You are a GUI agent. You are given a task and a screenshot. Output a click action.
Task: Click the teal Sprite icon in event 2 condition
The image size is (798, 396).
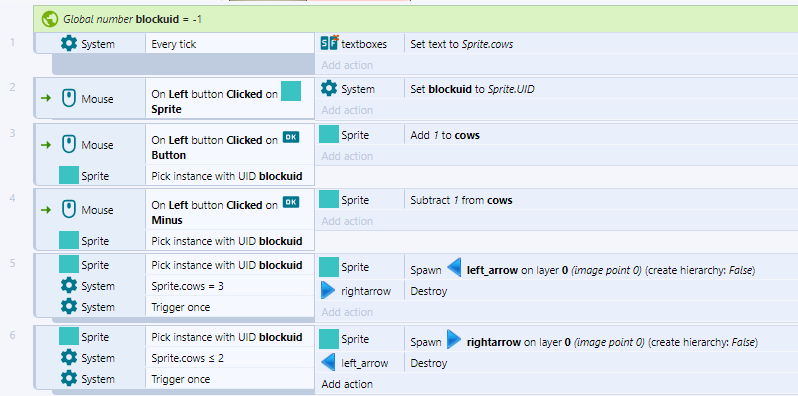(291, 91)
